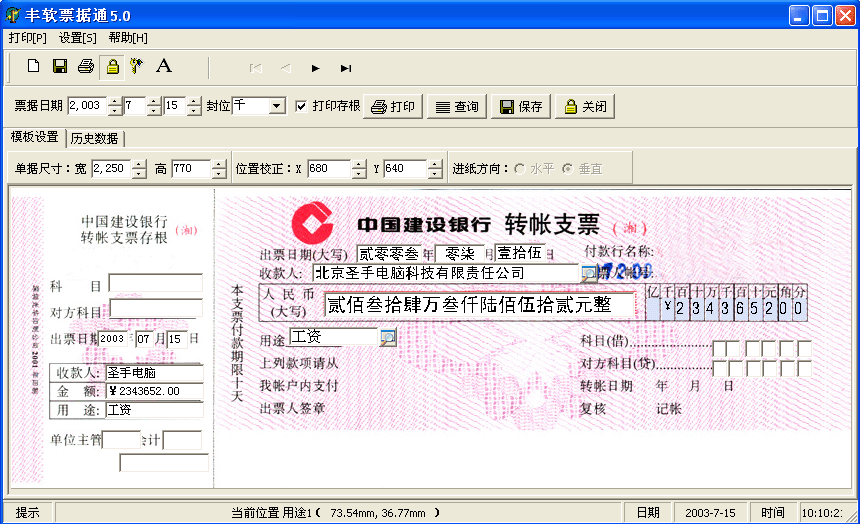860x524 pixels.
Task: Increase the year in 票据日期 spinner
Action: coord(115,102)
